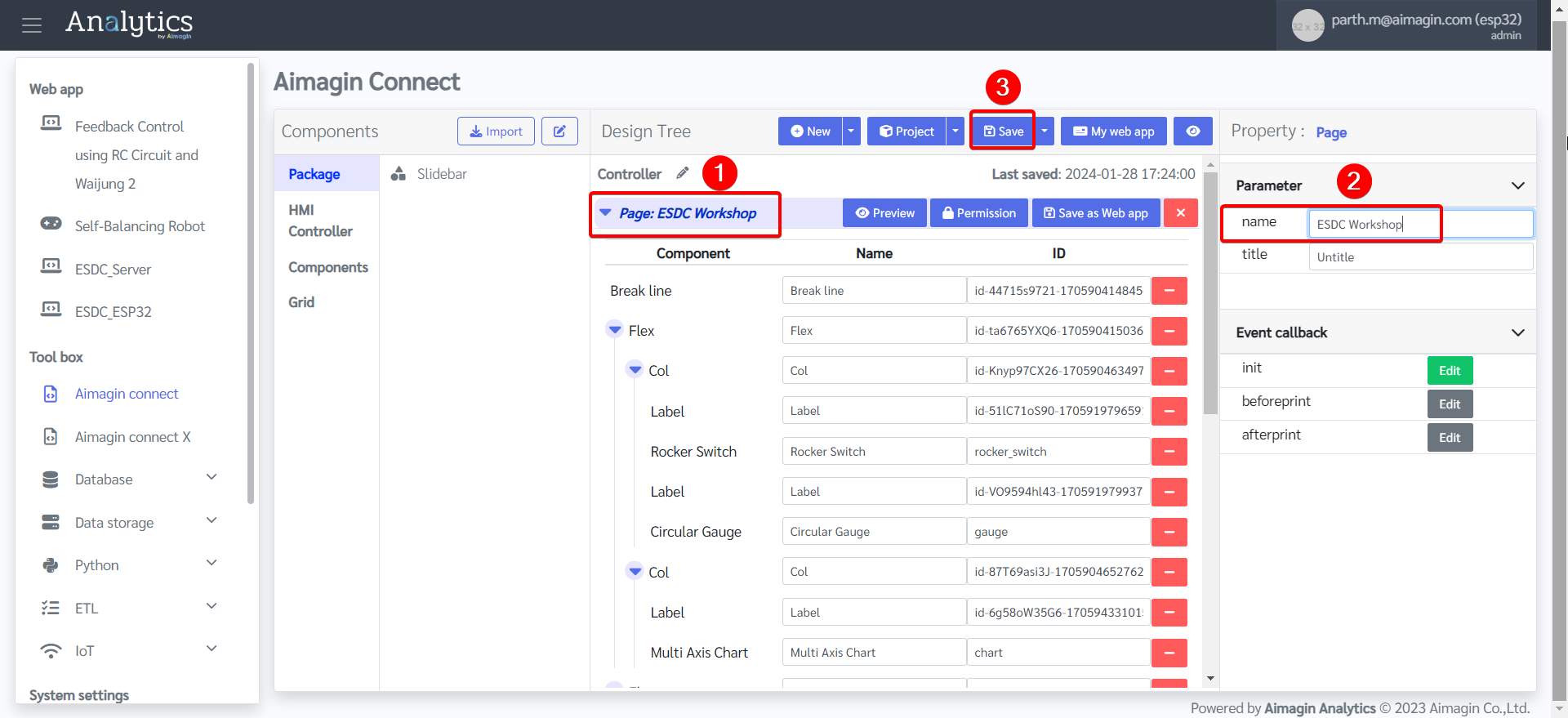
Task: Select the Components tab
Action: [x=328, y=267]
